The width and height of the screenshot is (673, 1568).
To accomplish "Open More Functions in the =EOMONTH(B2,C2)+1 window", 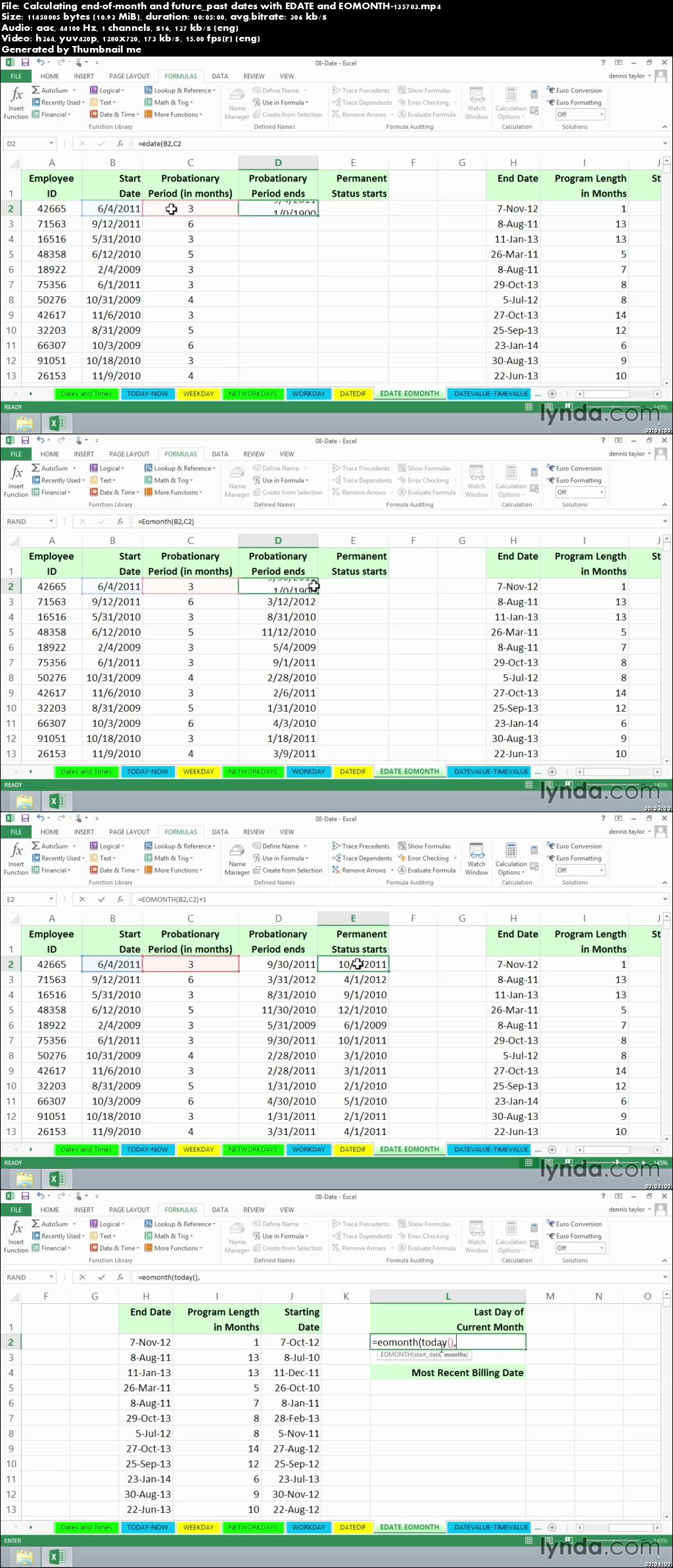I will [174, 870].
